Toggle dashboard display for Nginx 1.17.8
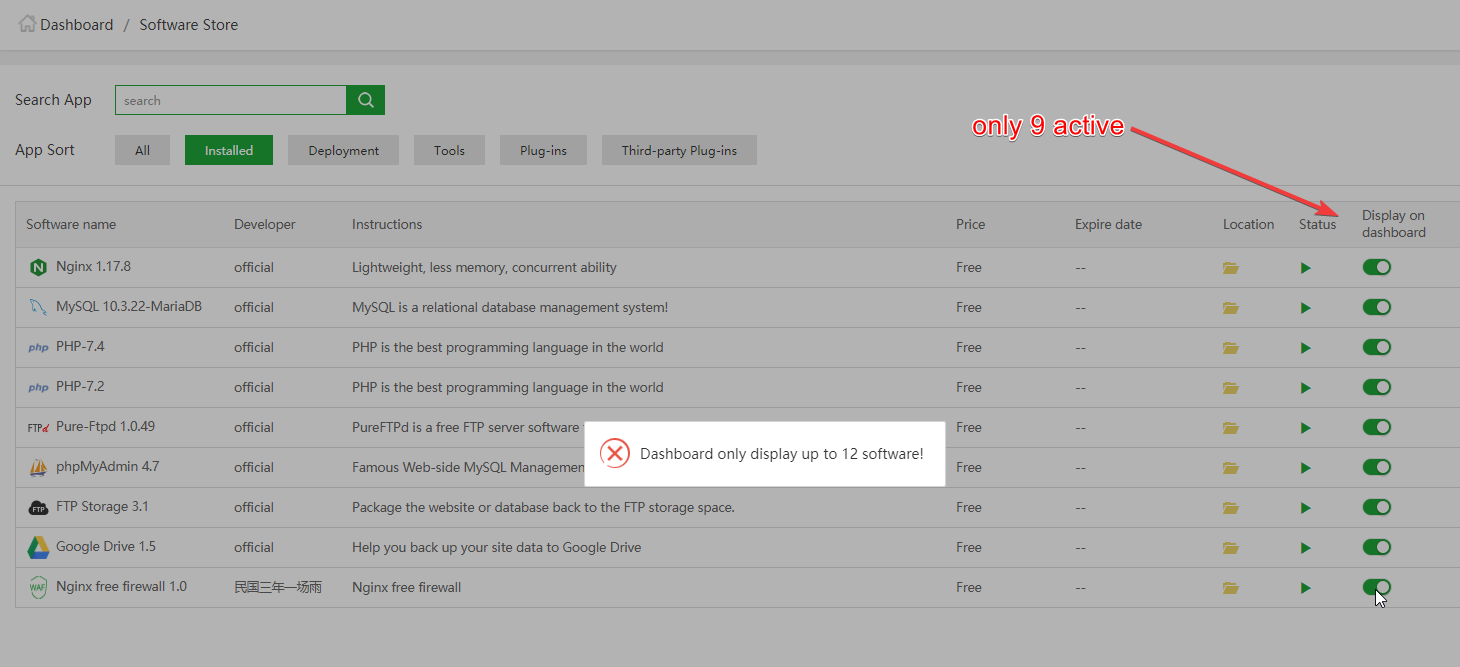This screenshot has width=1460, height=667. point(1377,267)
